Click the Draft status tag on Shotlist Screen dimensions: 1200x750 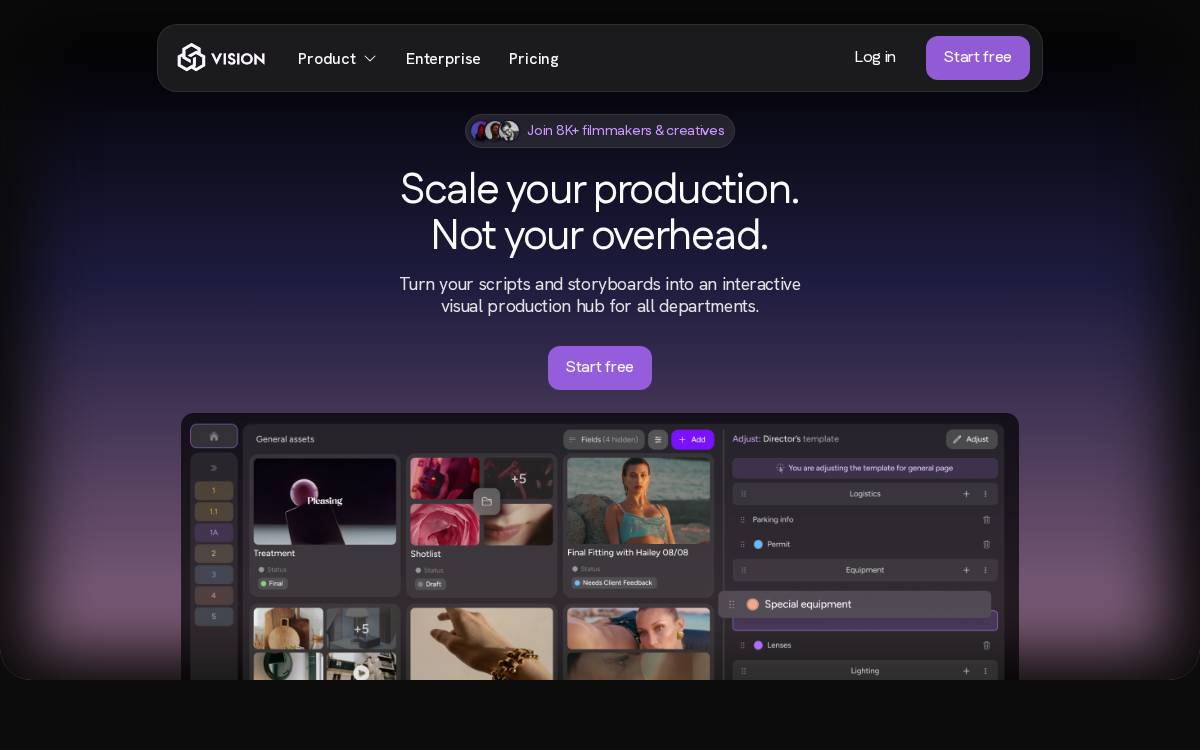click(429, 584)
